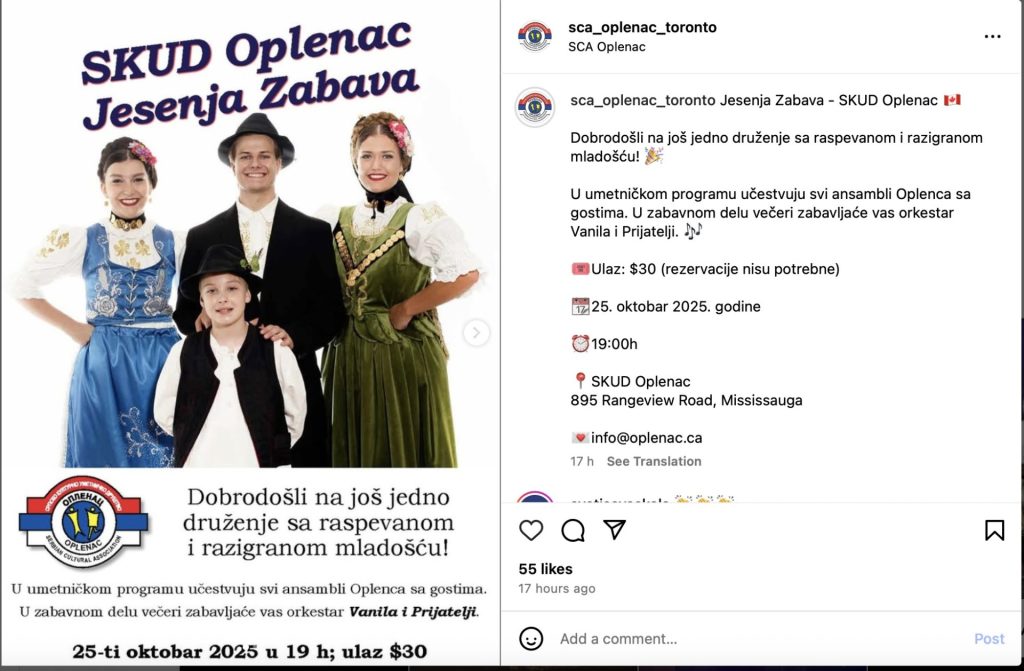
Task: Click the commenter avatar below caption
Action: (535, 497)
